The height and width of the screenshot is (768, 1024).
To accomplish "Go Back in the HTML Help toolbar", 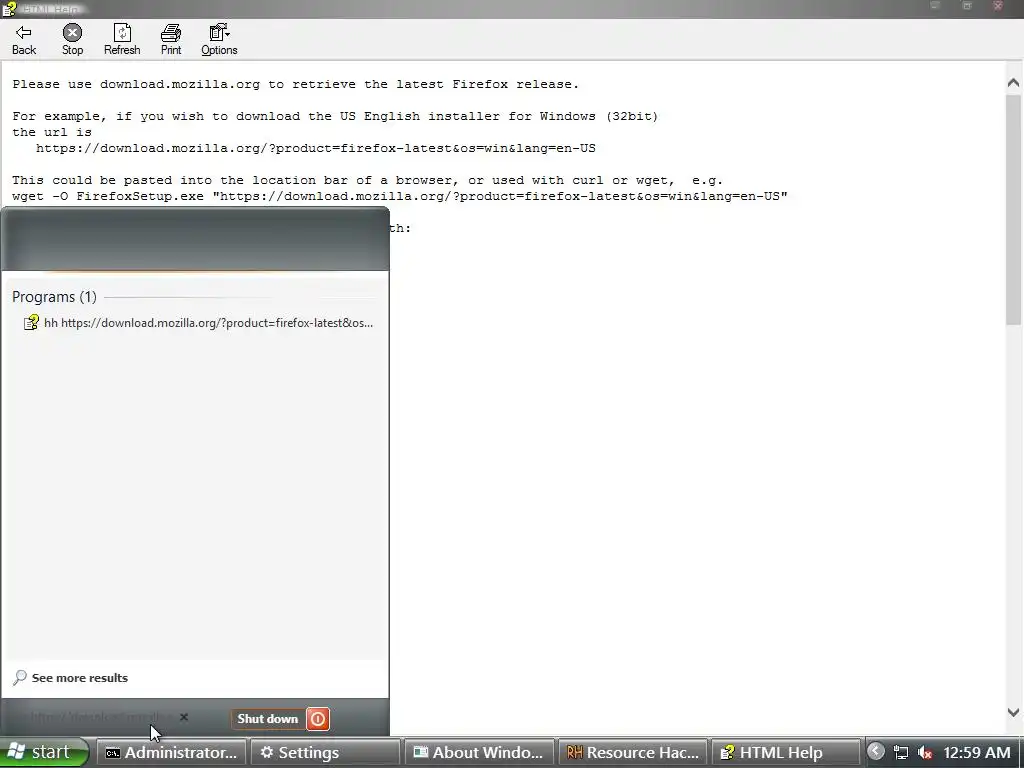I will click(24, 40).
